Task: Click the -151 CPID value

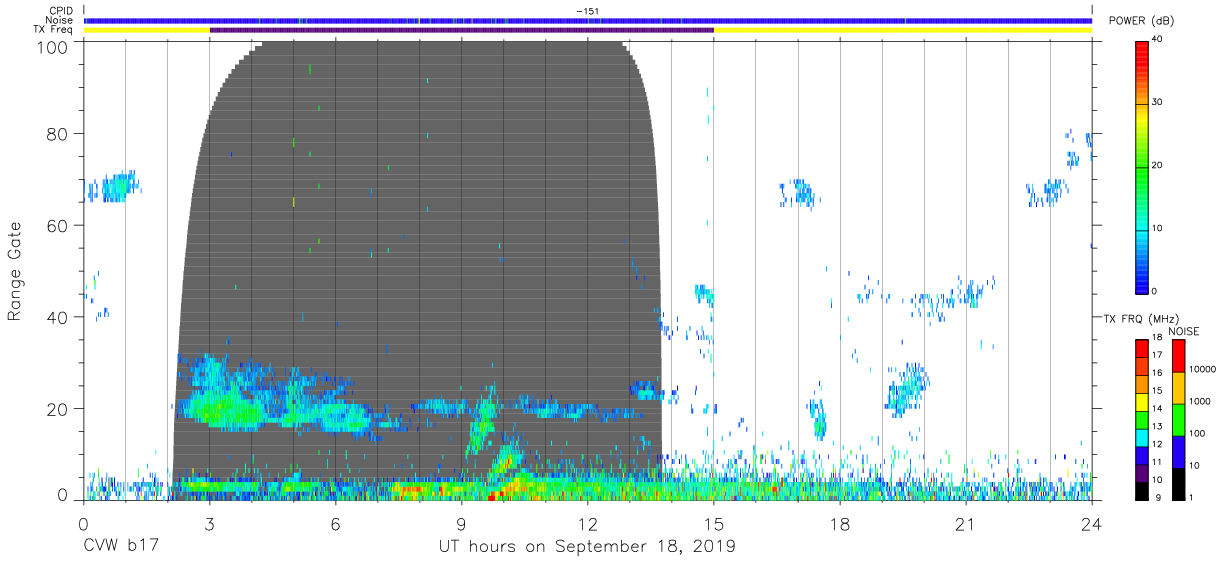Action: pyautogui.click(x=587, y=11)
